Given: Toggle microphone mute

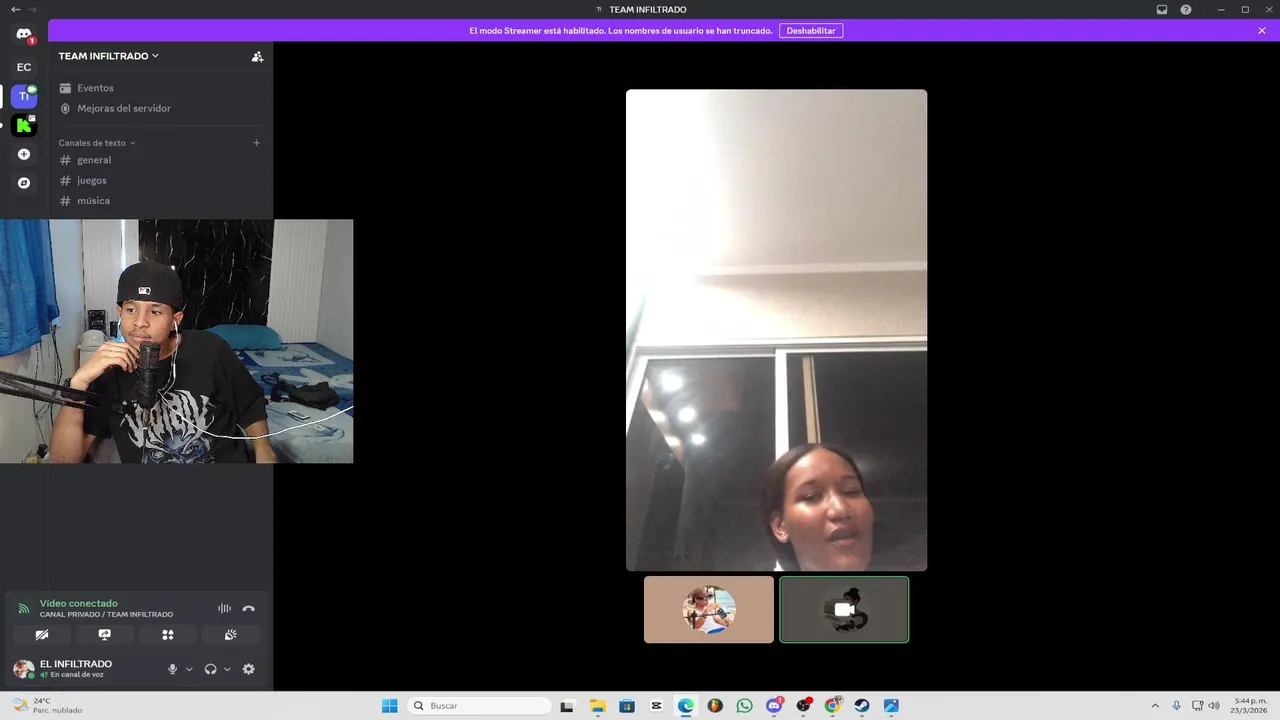Looking at the screenshot, I should 172,669.
